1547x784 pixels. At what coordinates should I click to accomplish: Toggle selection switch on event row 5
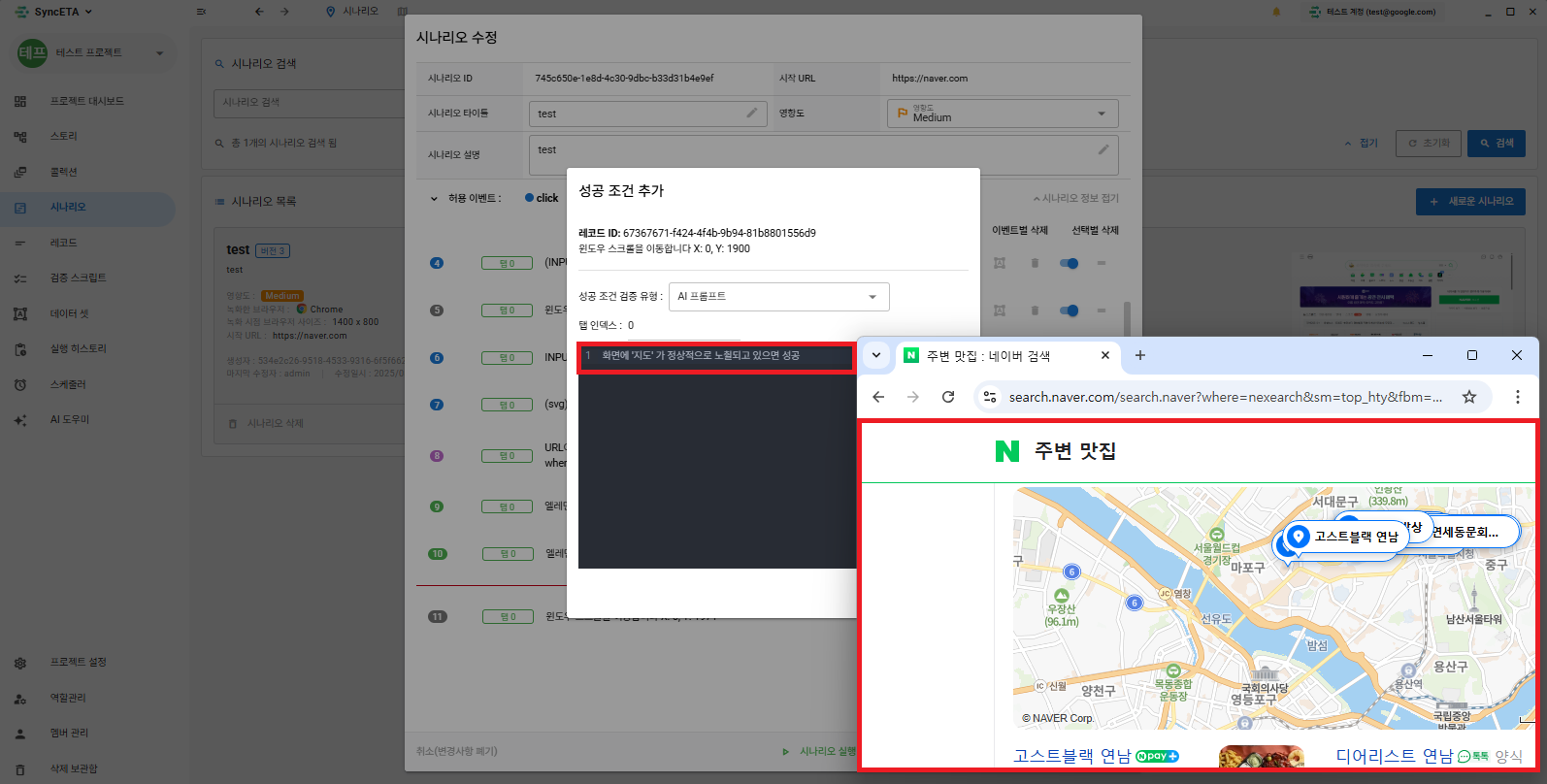(x=1069, y=310)
